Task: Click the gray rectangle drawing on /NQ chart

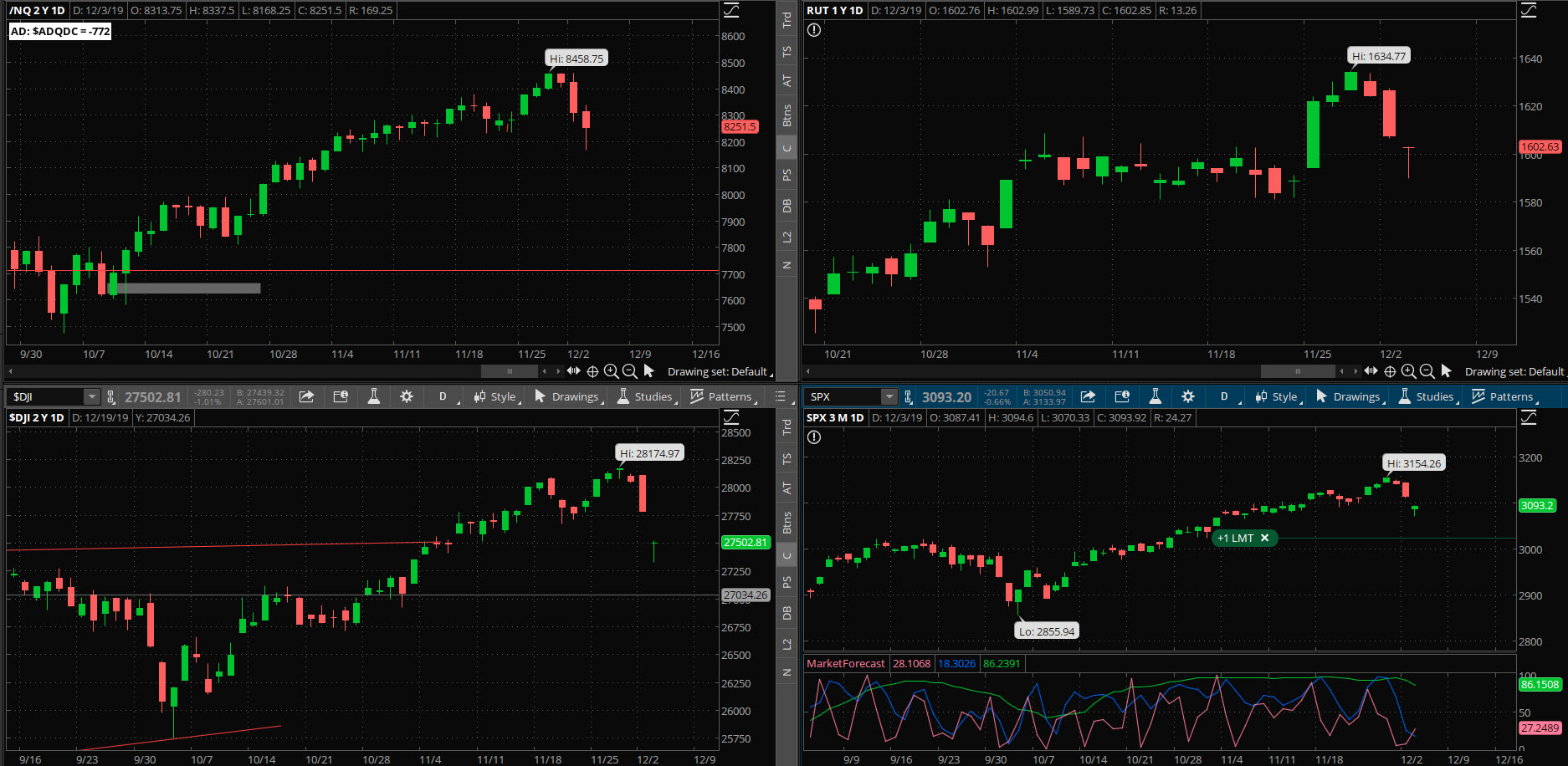Action: [186, 289]
